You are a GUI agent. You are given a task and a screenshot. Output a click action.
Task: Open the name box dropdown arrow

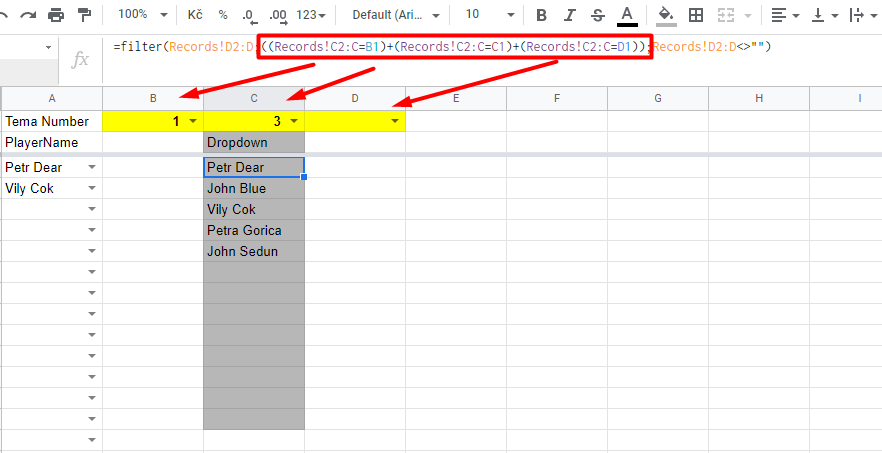coord(48,48)
